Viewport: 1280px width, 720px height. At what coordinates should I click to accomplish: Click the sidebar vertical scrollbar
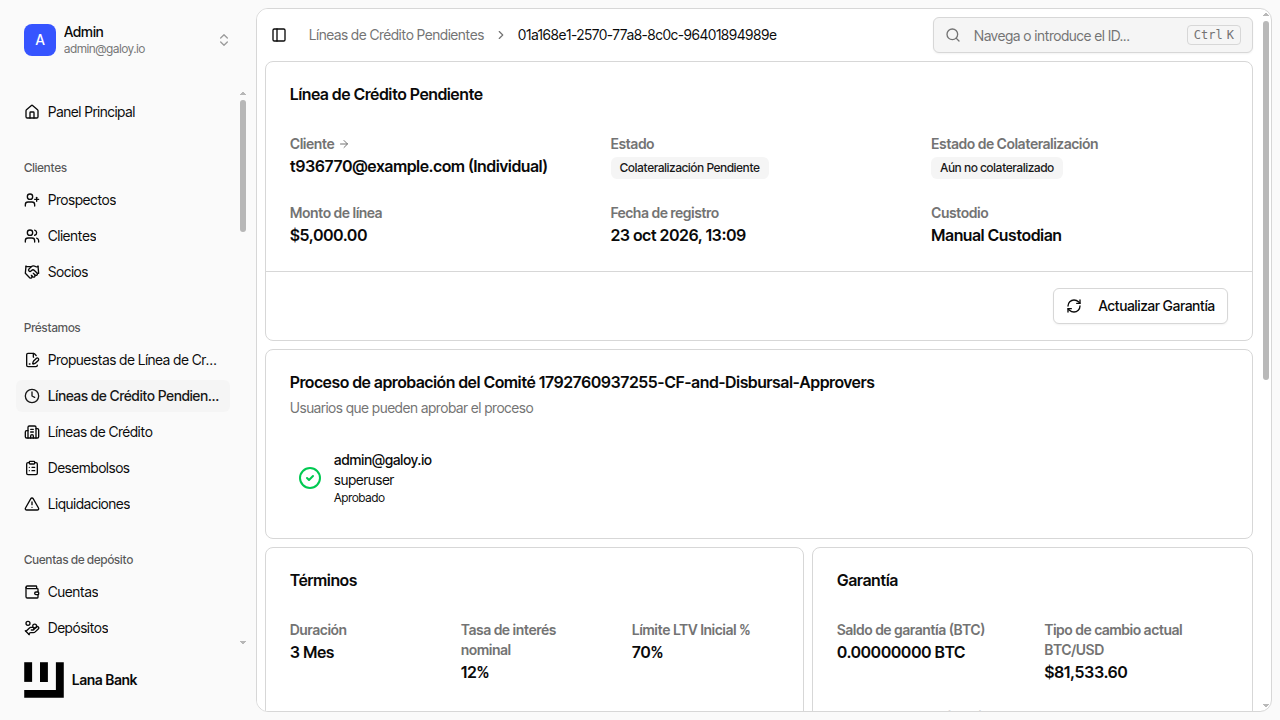[x=243, y=166]
